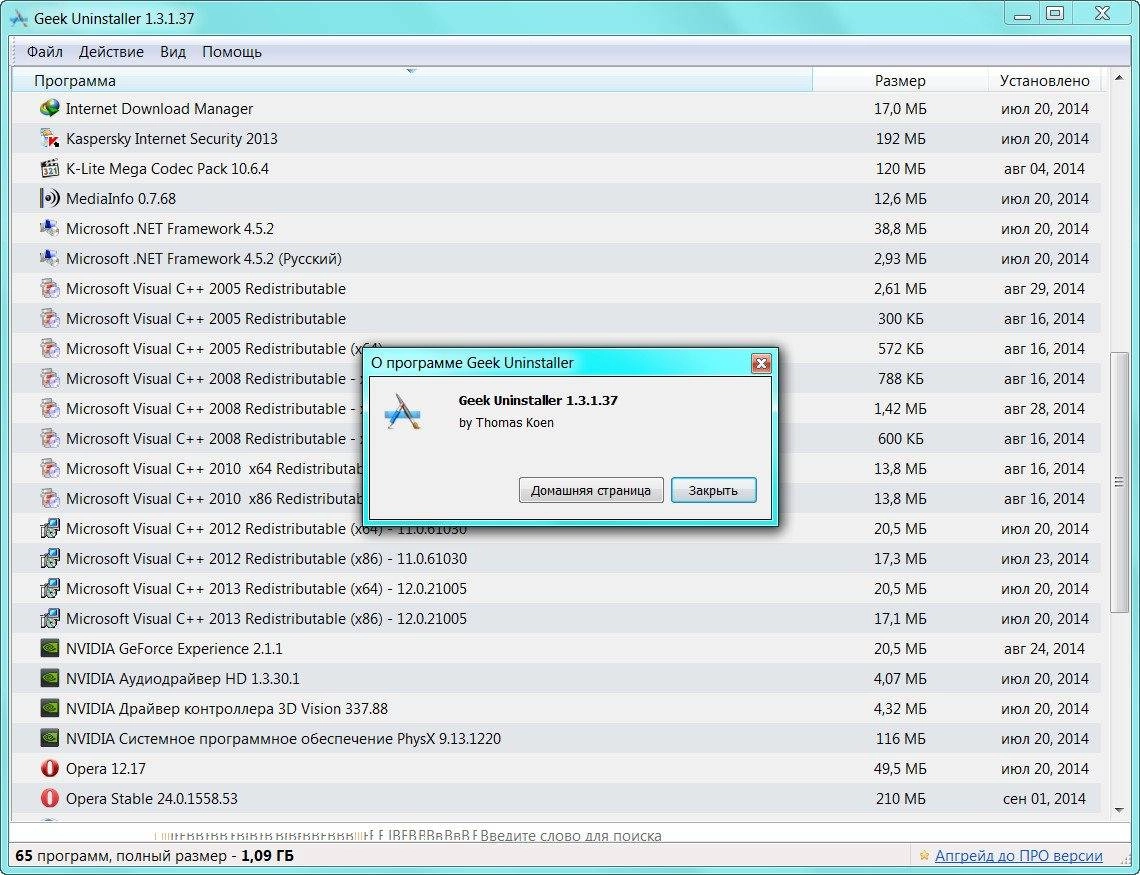1140x875 pixels.
Task: Select the Internet Download Manager row
Action: pyautogui.click(x=556, y=108)
